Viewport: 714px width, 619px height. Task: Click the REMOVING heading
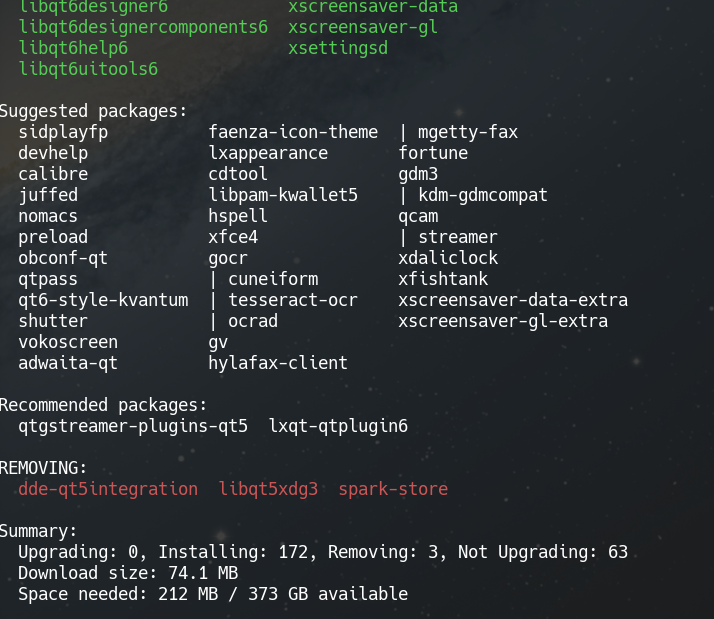(43, 468)
